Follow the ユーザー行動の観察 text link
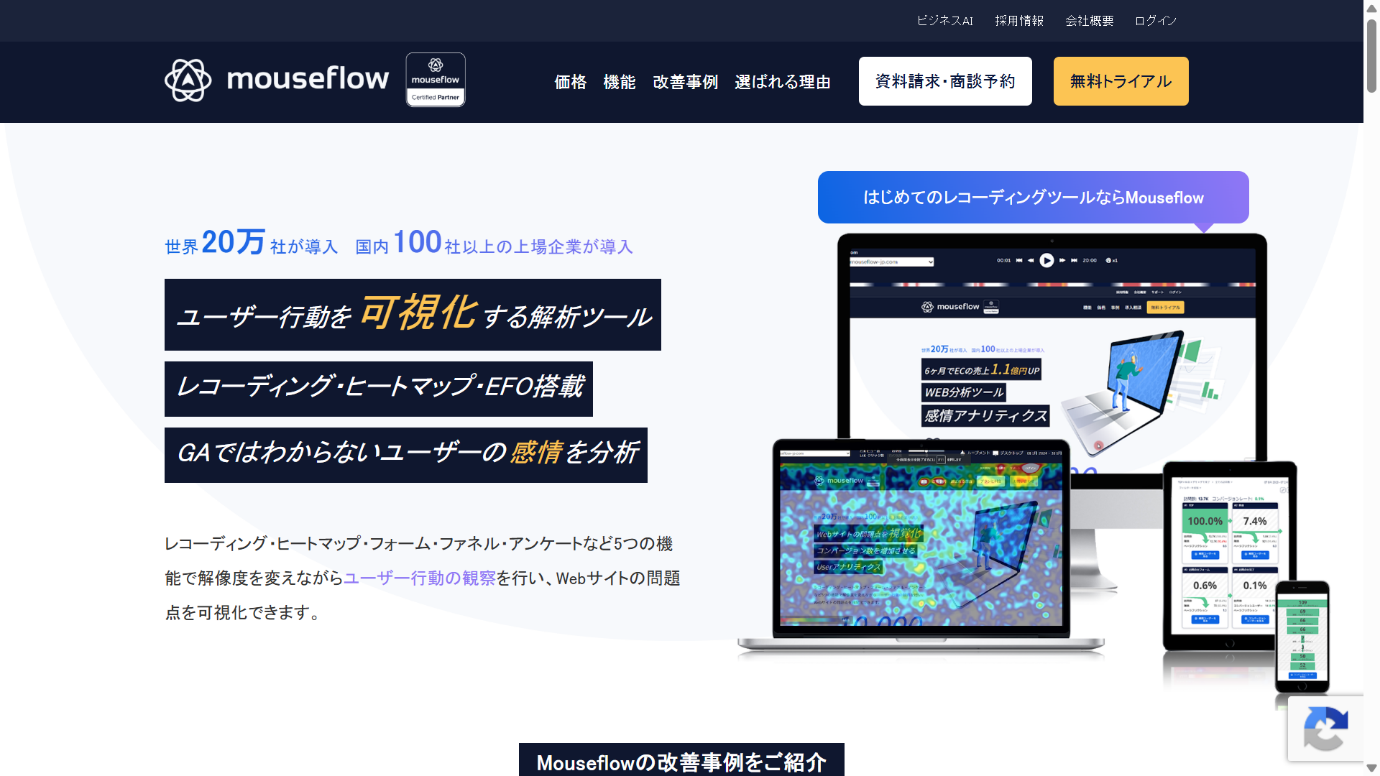 click(x=420, y=578)
